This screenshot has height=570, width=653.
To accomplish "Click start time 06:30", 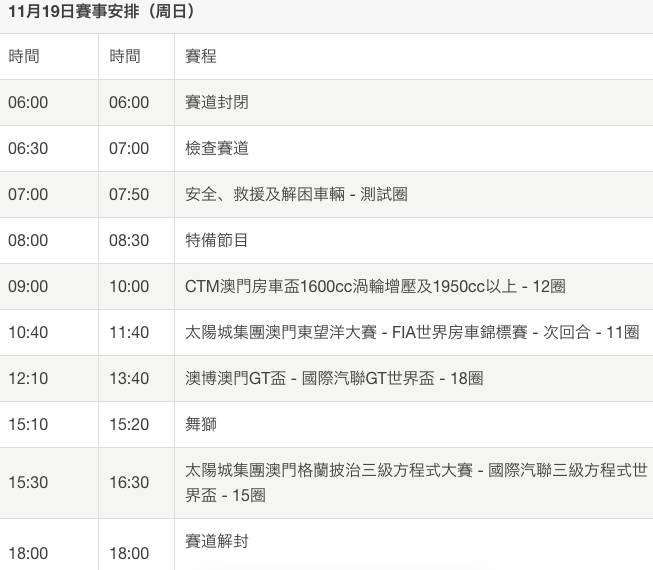I will pos(28,148).
